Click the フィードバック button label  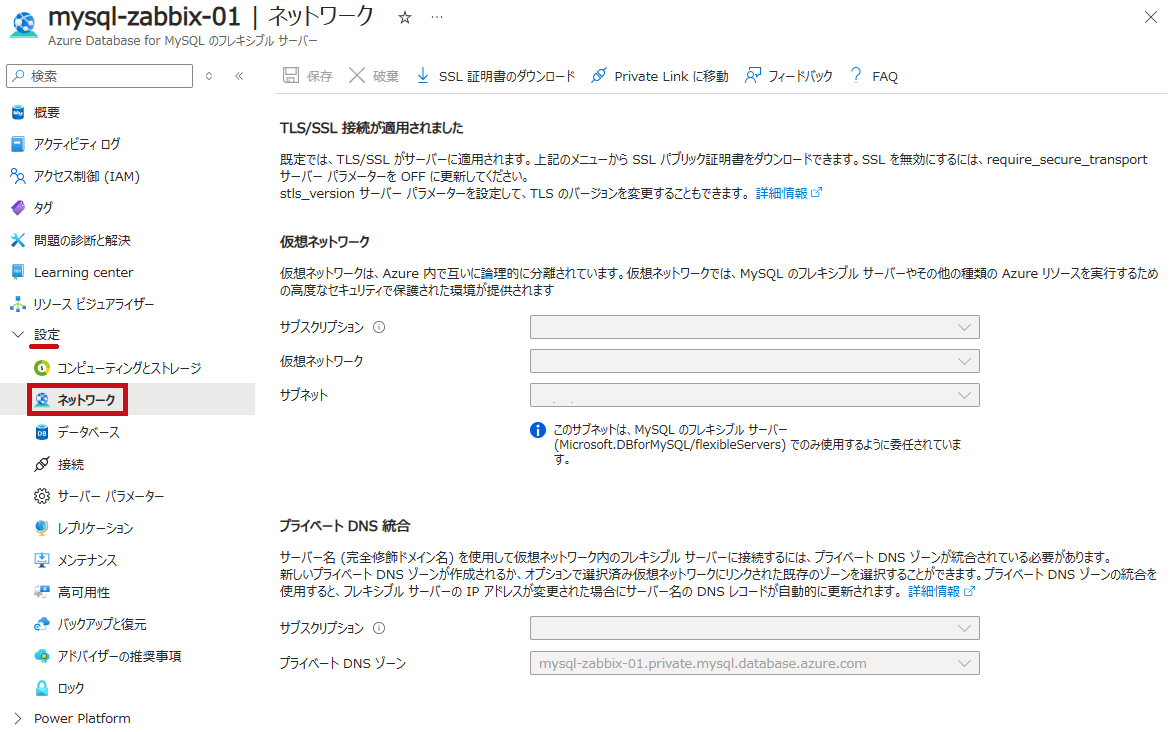[x=800, y=76]
